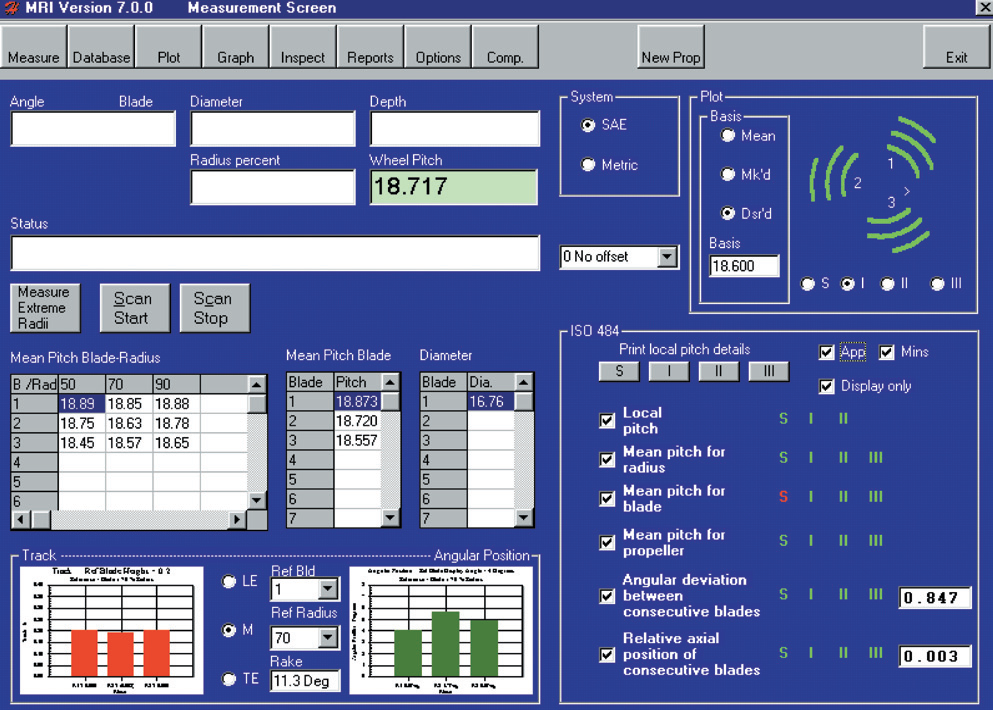Click the Scan Start button
The height and width of the screenshot is (710, 993).
pos(135,308)
